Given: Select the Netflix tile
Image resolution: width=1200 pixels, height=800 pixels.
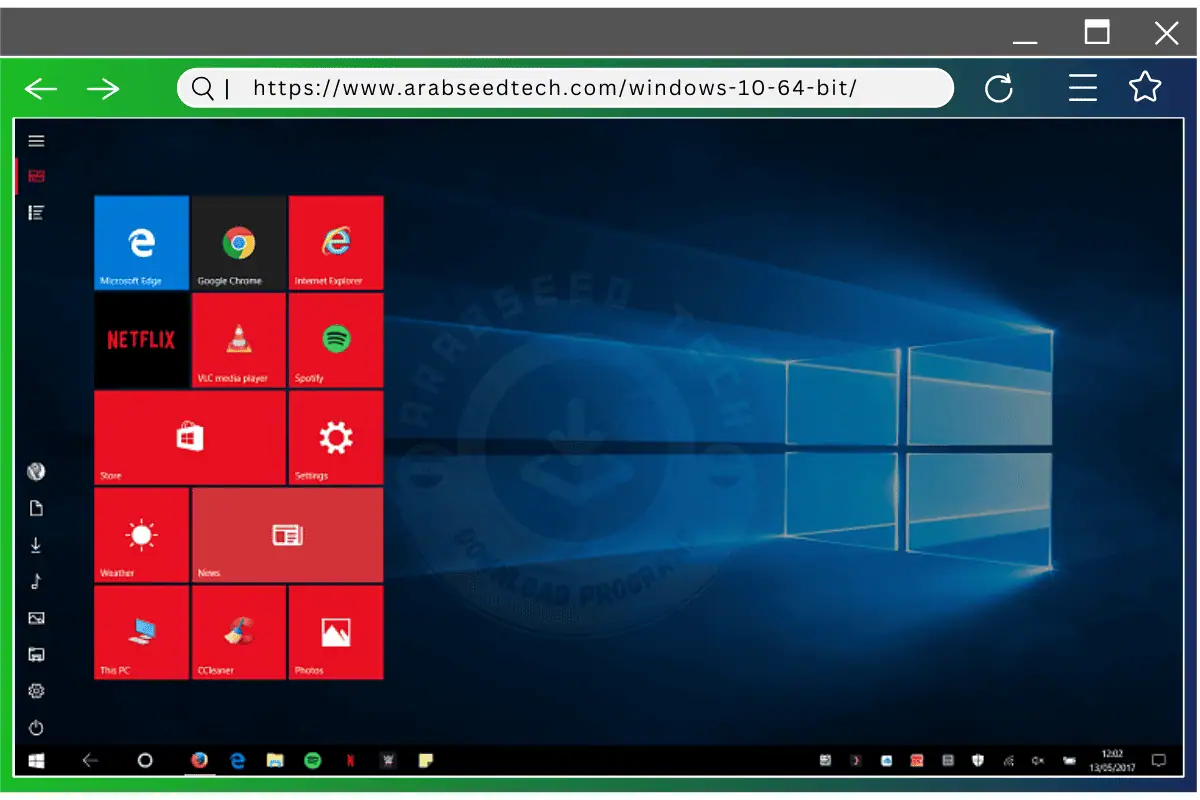Looking at the screenshot, I should coord(140,338).
